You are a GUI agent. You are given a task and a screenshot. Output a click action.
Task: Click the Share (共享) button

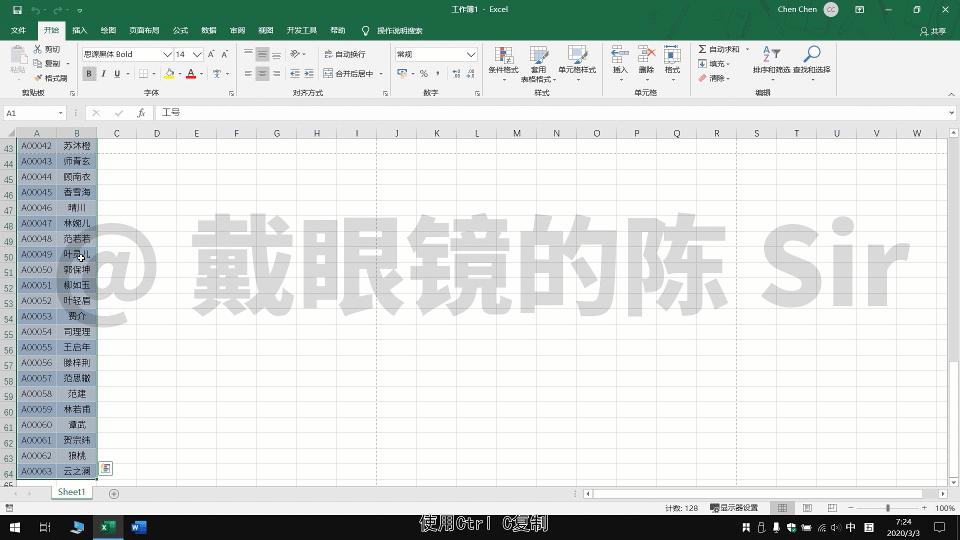pos(933,31)
